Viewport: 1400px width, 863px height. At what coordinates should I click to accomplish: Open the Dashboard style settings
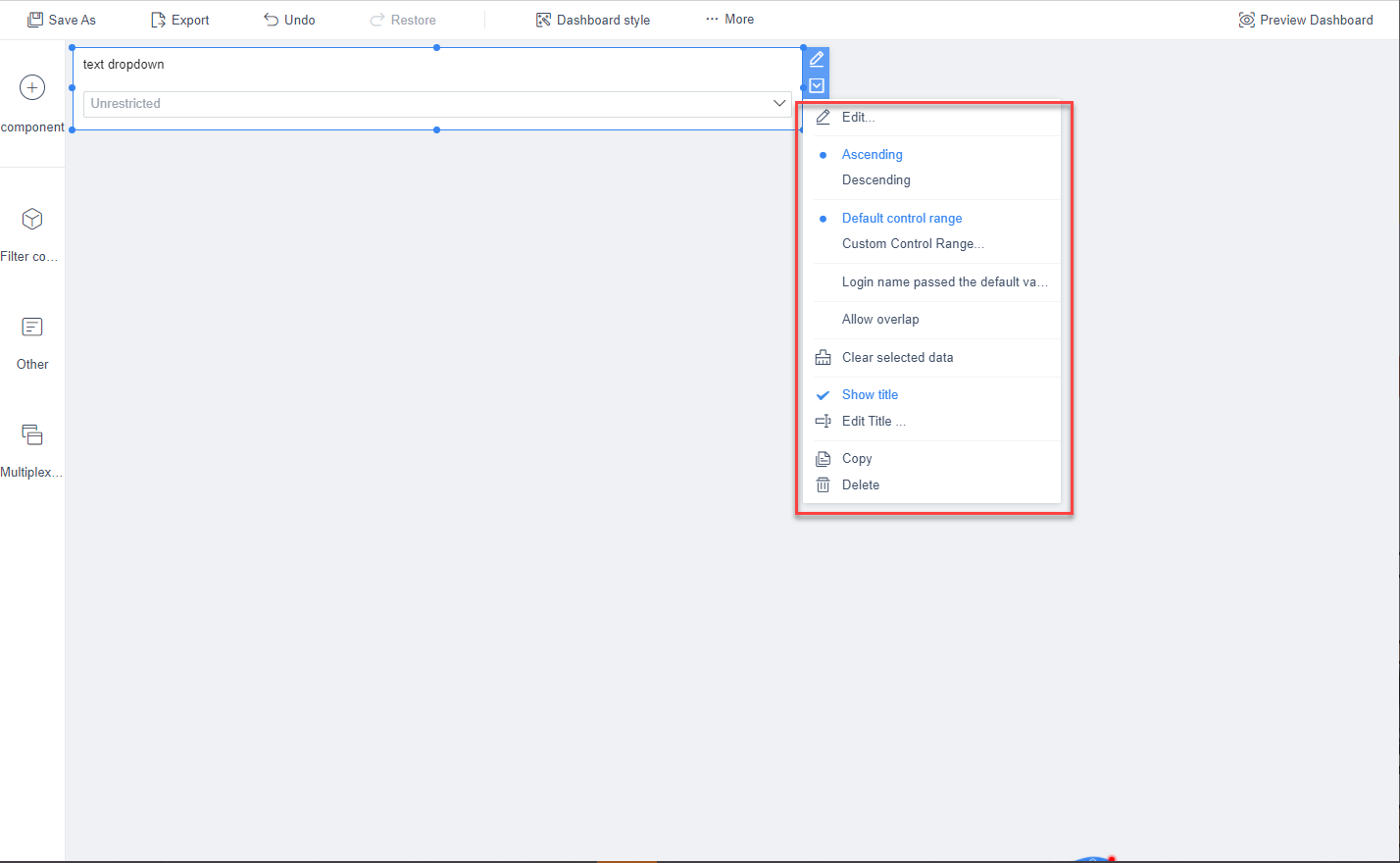593,20
